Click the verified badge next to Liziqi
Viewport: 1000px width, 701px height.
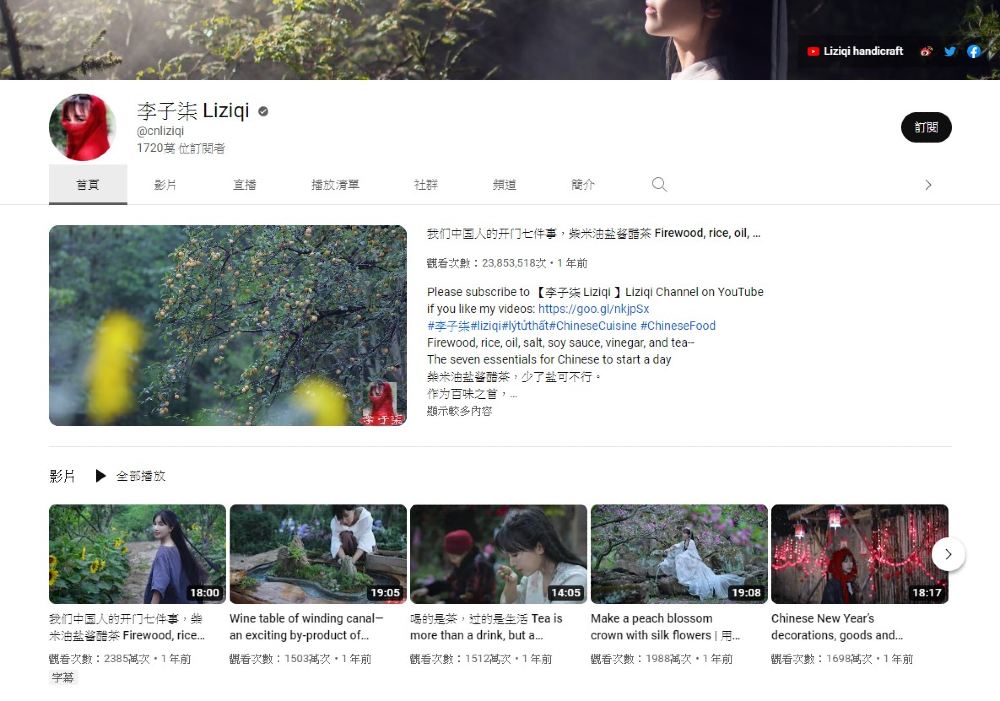(264, 111)
